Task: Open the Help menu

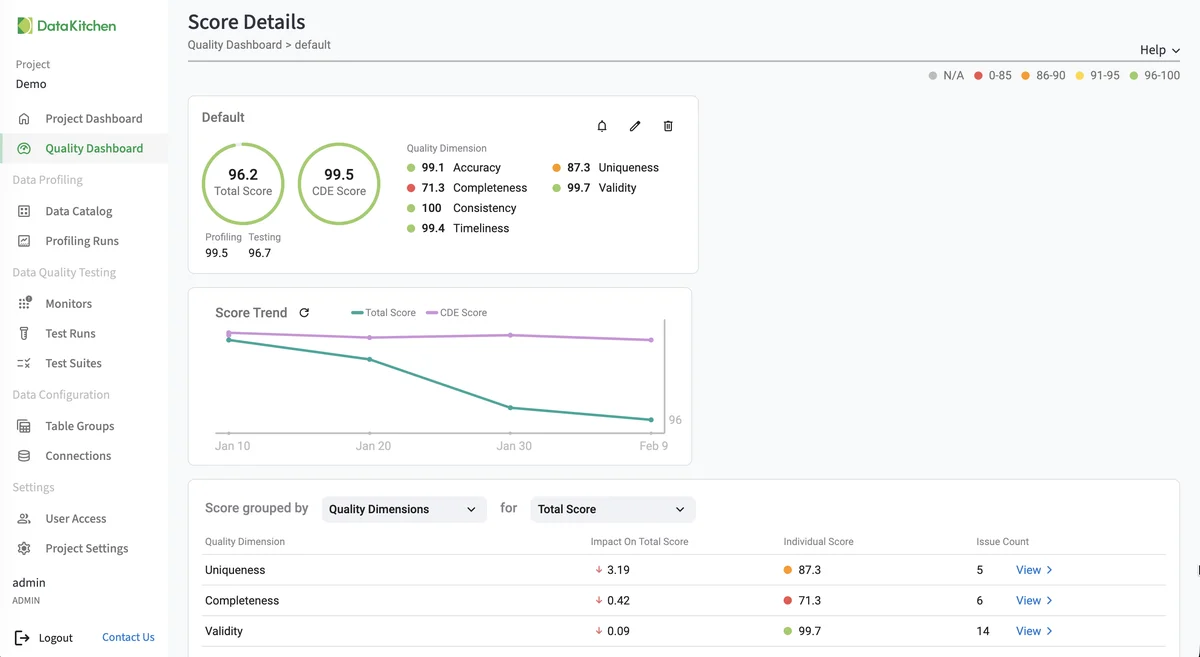Action: coord(1159,50)
